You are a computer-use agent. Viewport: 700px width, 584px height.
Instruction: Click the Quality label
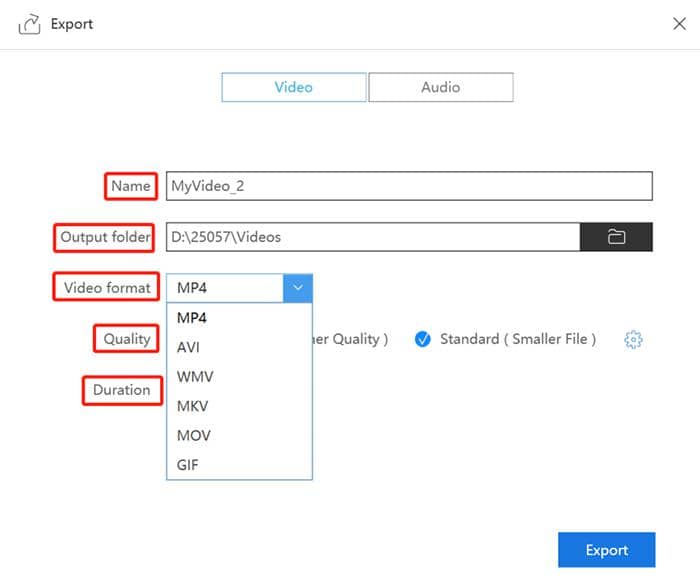click(127, 339)
